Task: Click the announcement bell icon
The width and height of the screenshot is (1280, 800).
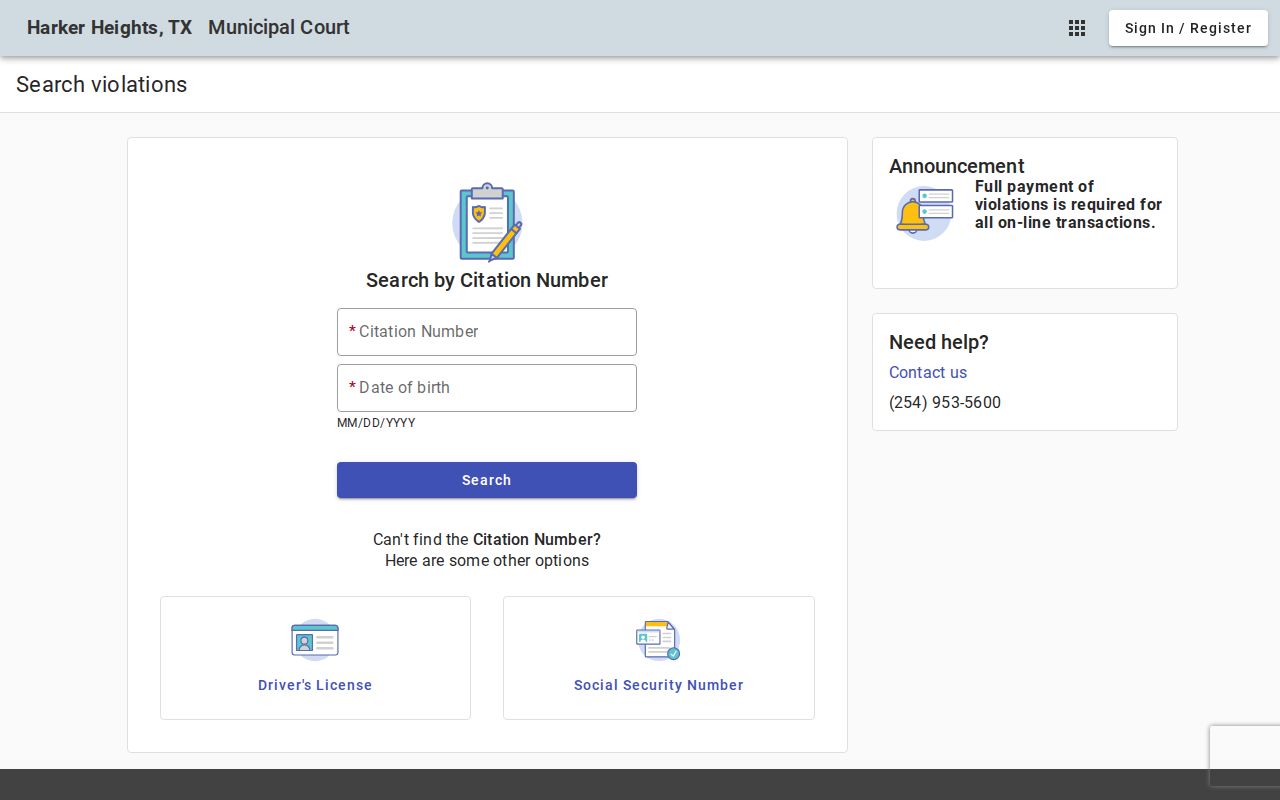Action: (x=925, y=213)
